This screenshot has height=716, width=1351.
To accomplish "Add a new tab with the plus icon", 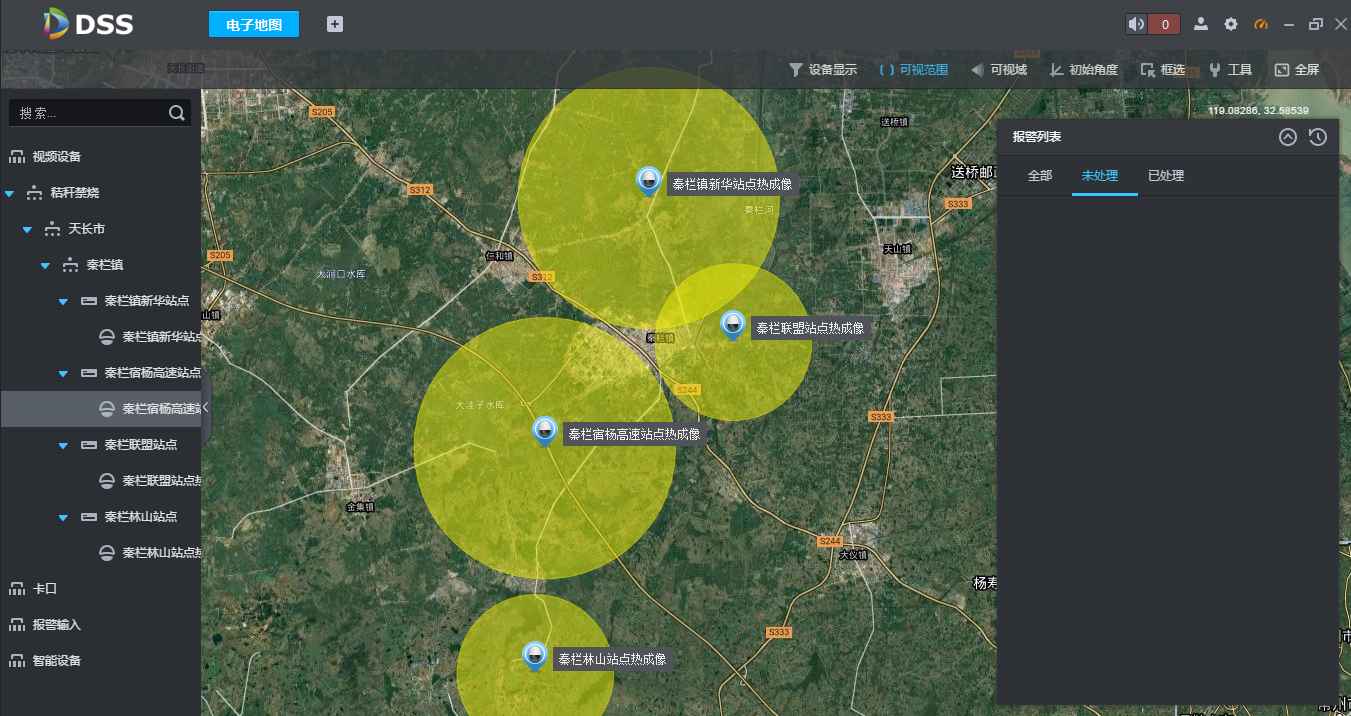I will click(x=335, y=24).
